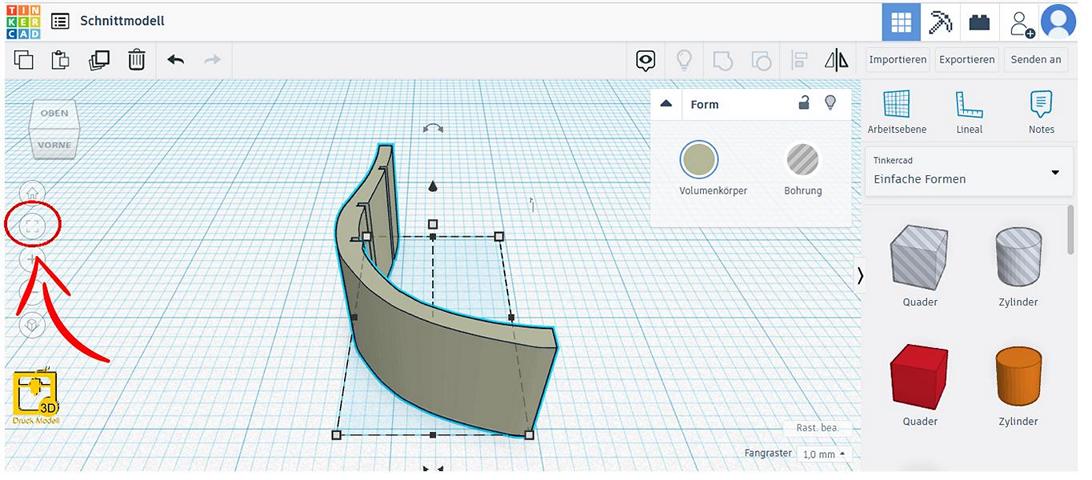Select the Lineal ruler tool
1092x480 pixels.
click(968, 111)
